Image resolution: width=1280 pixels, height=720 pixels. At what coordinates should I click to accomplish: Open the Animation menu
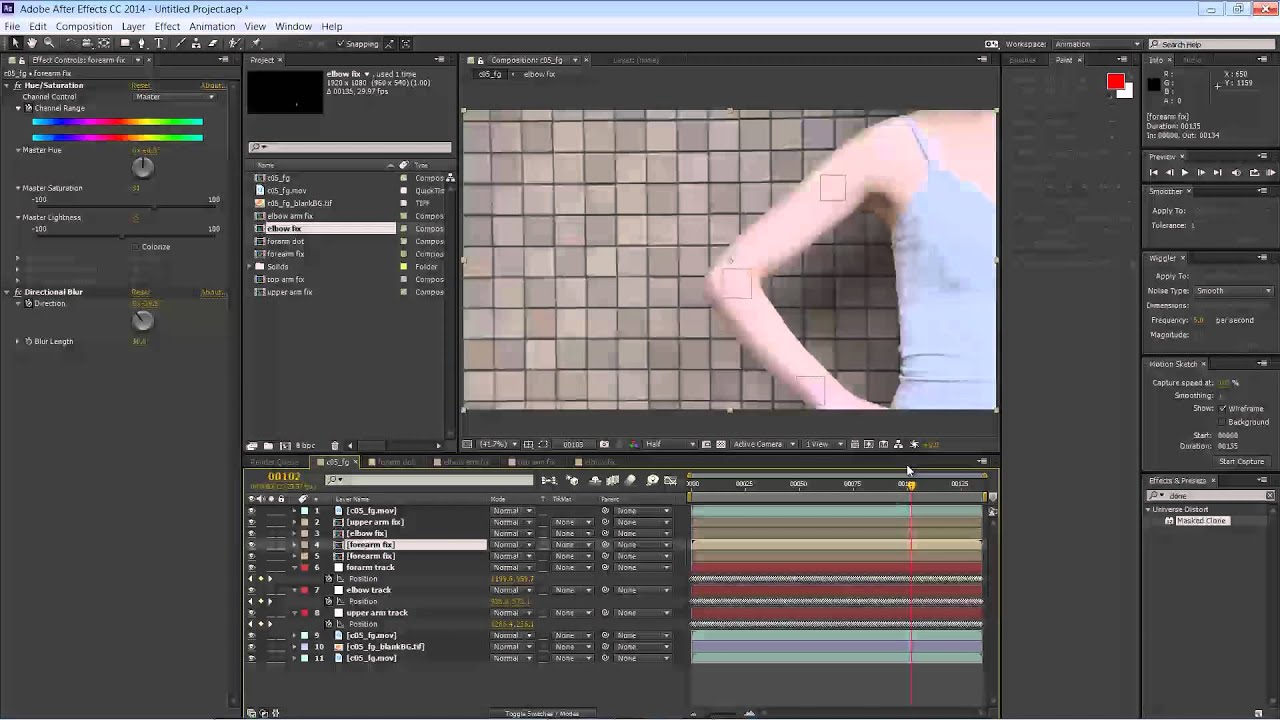coord(212,26)
